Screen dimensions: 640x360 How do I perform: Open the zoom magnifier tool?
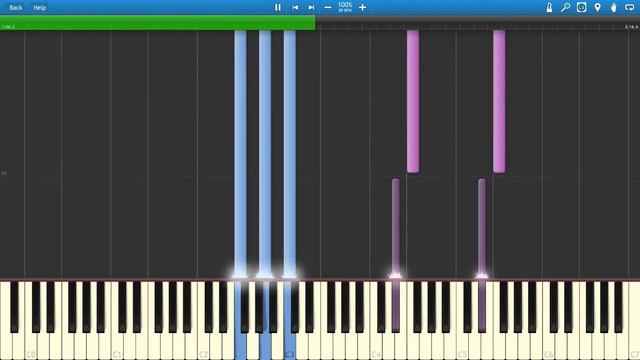coord(565,7)
